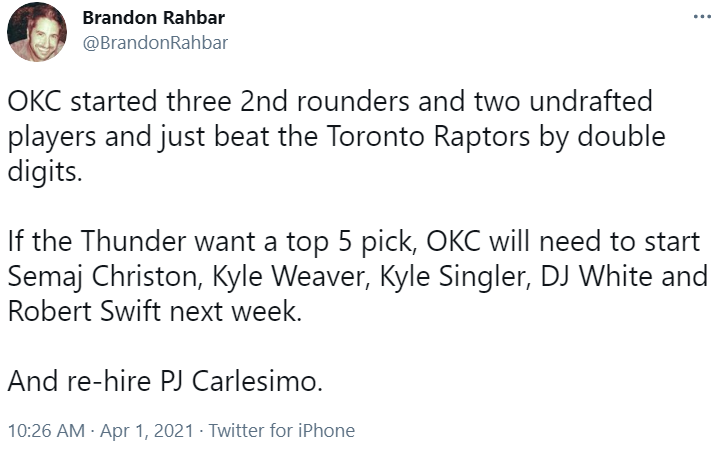716x461 pixels.
Task: Open Brandon Rahbar's profile picture
Action: pos(37,32)
